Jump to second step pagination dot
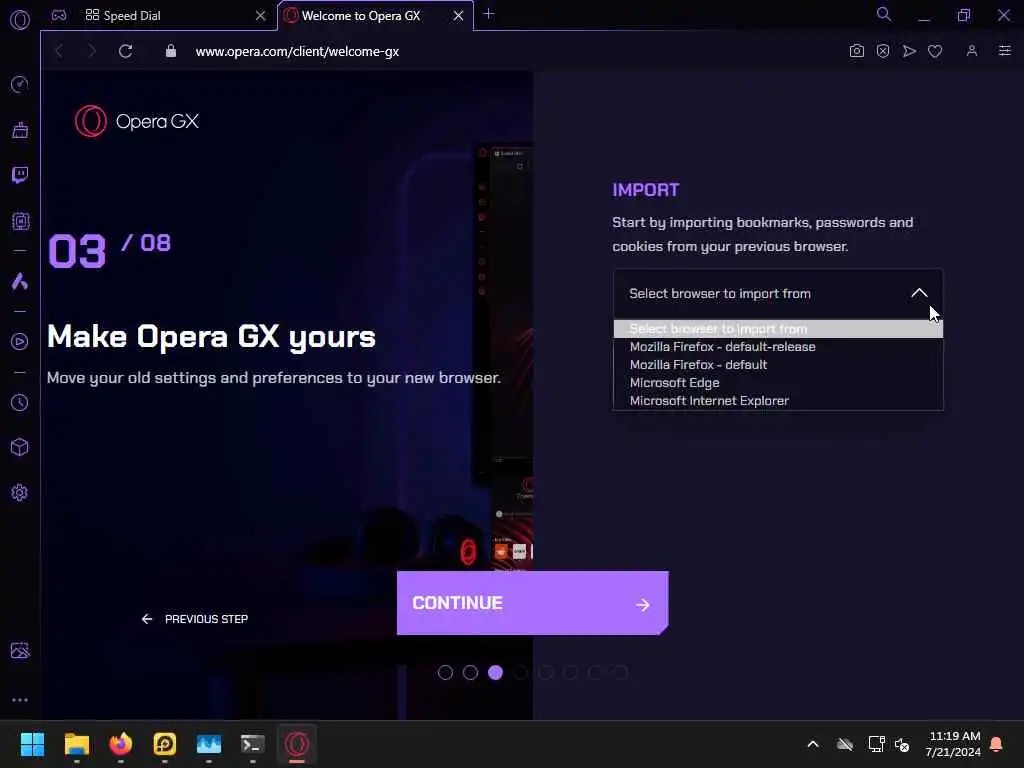 pyautogui.click(x=470, y=673)
